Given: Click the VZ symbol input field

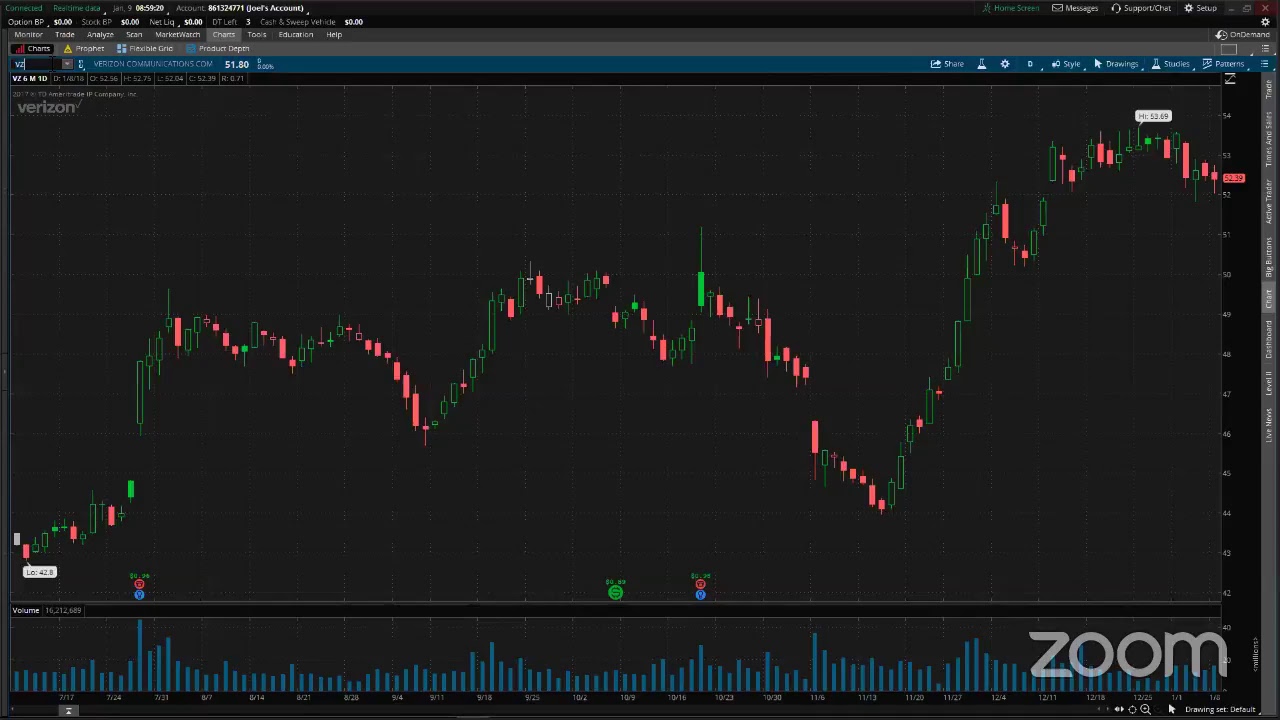Looking at the screenshot, I should (36, 64).
